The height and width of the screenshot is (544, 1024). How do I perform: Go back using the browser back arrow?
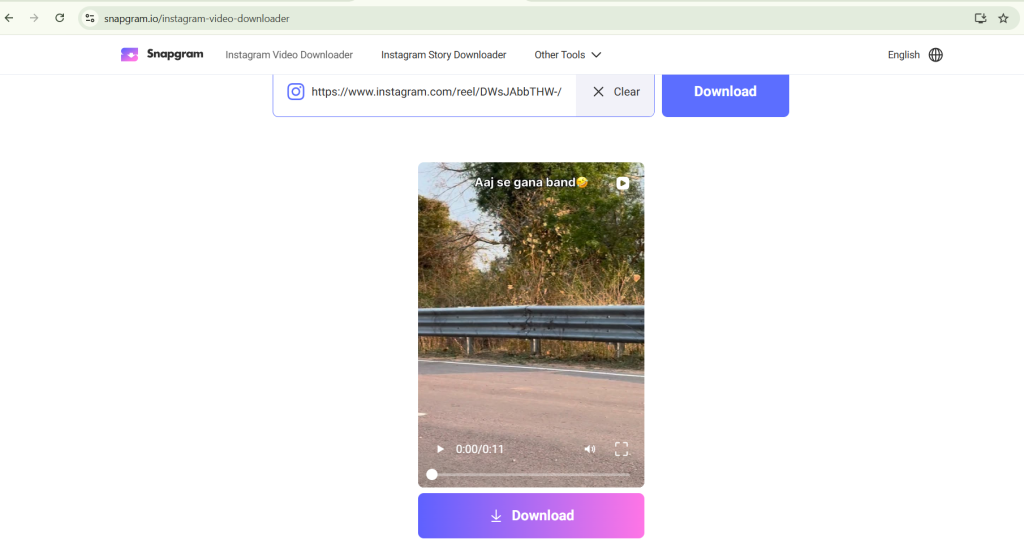pos(9,18)
